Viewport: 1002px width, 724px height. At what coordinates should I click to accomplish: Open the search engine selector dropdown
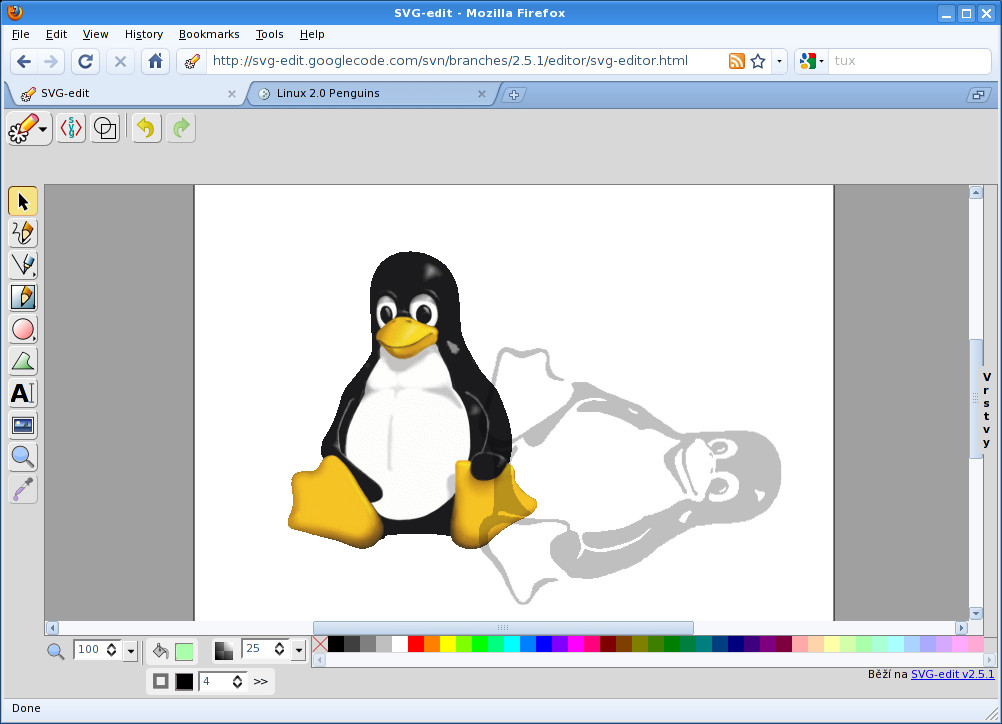[812, 61]
